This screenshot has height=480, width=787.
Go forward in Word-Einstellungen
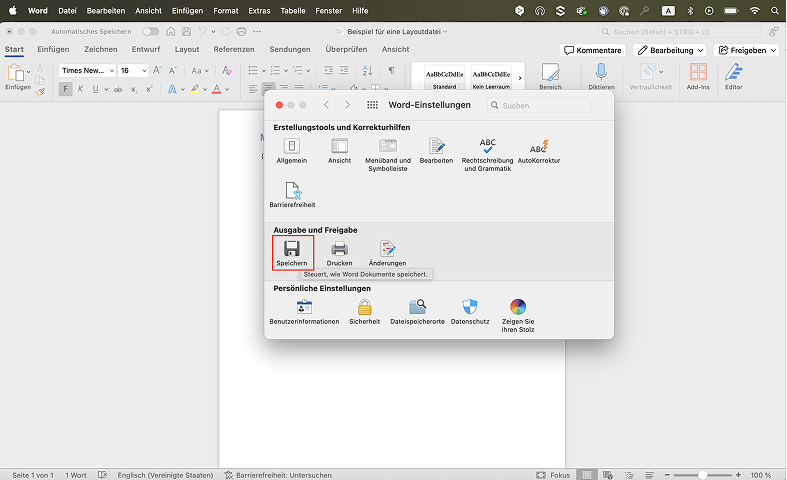347,105
